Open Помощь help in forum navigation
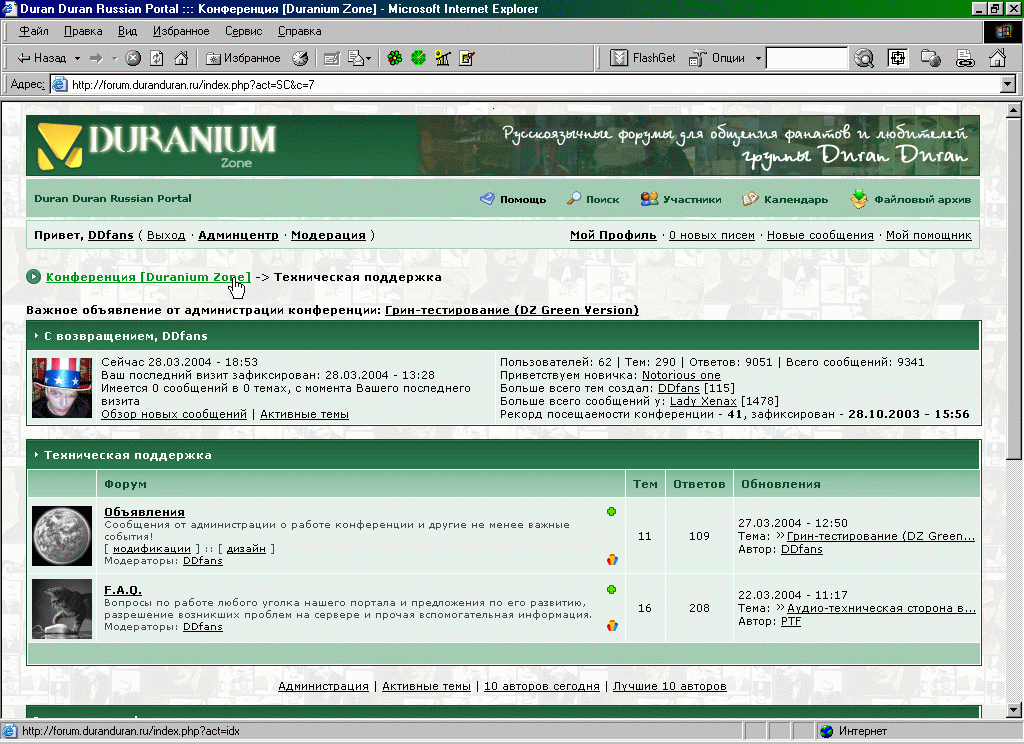 tap(513, 199)
